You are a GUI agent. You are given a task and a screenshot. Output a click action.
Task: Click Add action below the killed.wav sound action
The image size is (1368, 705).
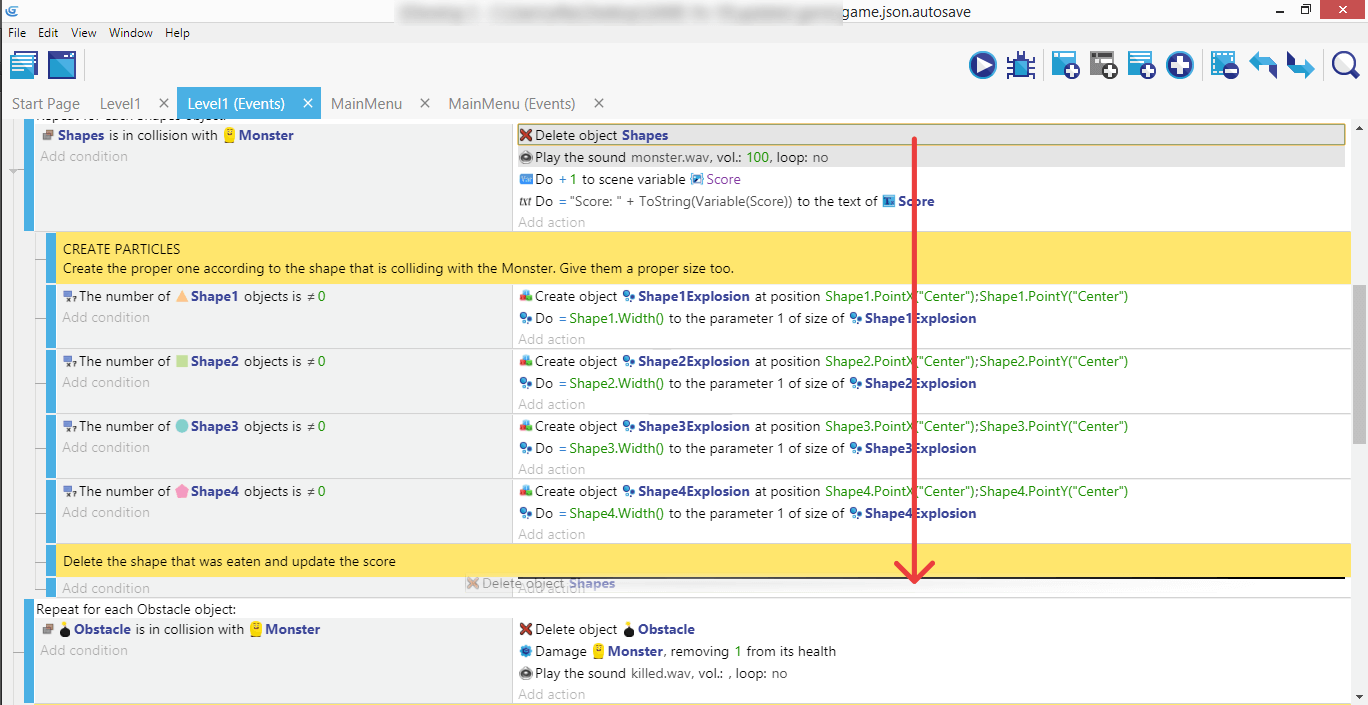tap(551, 694)
